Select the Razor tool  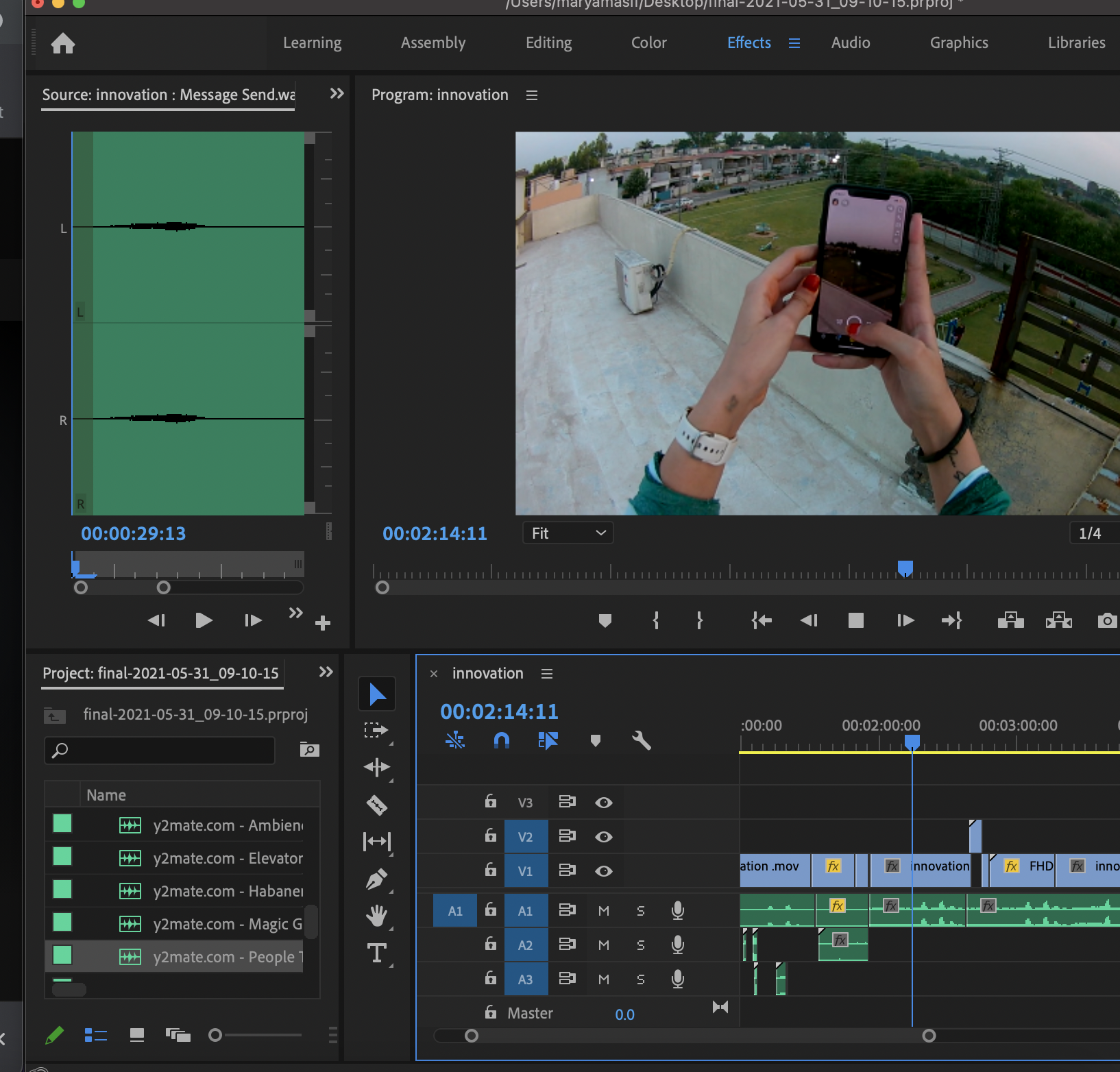point(377,805)
